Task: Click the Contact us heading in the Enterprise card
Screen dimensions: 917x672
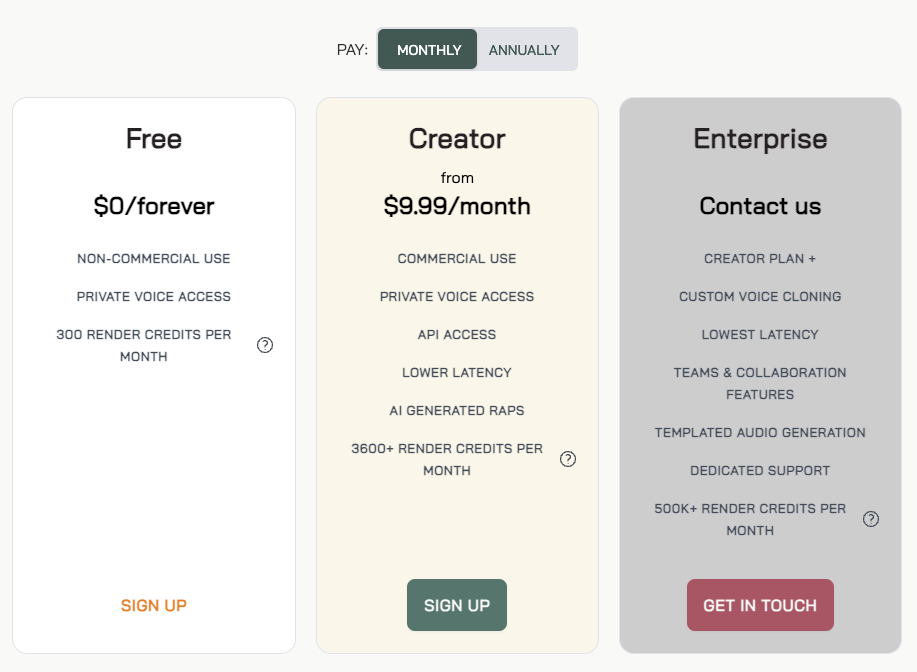Action: (x=760, y=206)
